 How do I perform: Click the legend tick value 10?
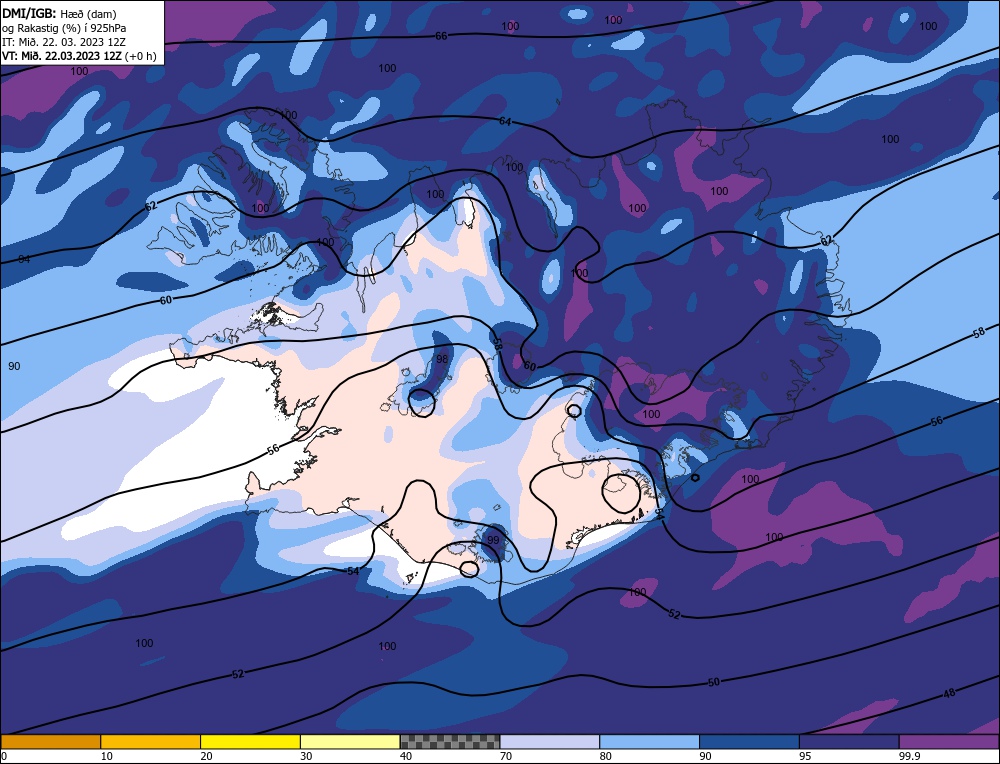[x=107, y=756]
